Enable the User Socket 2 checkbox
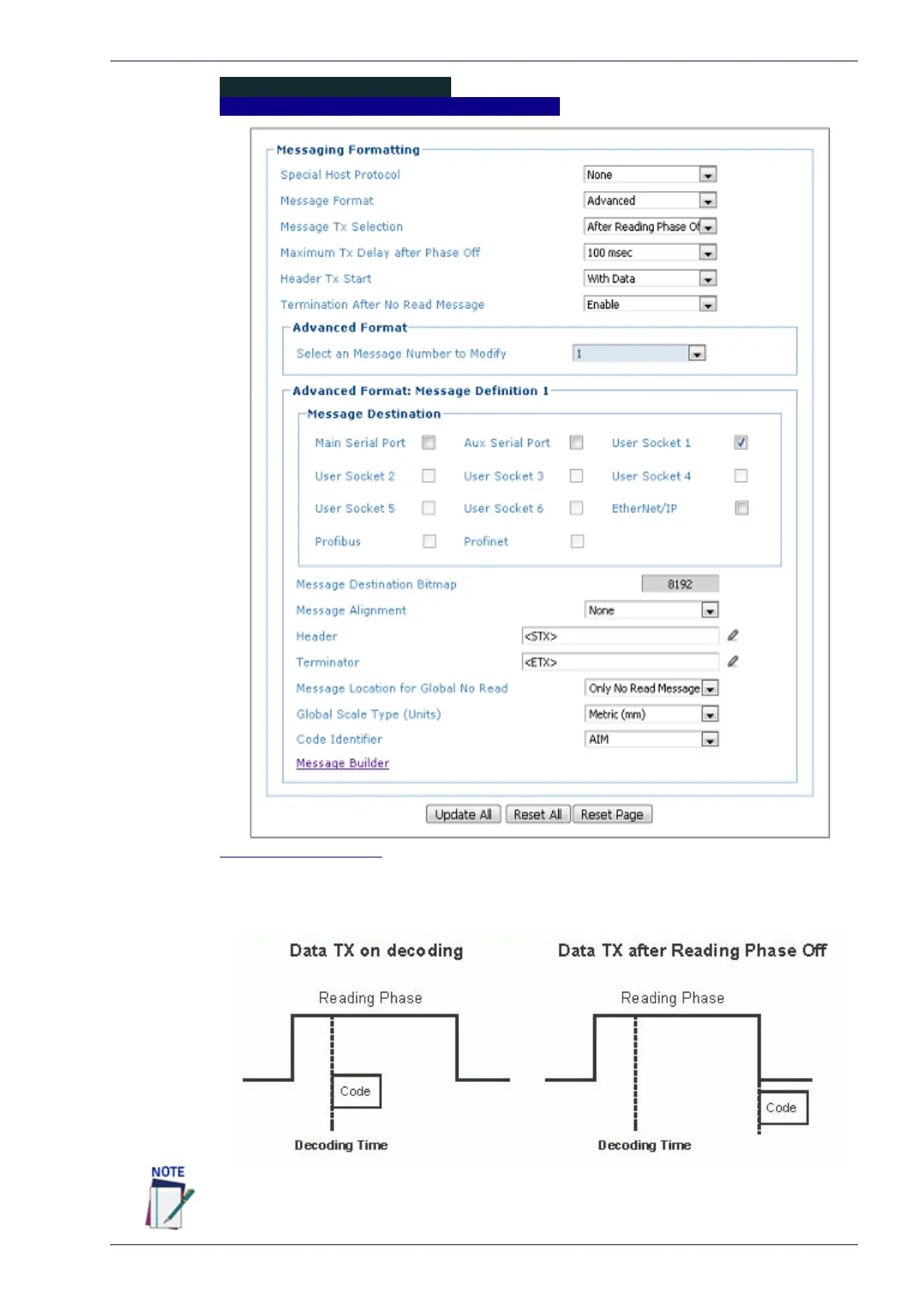 point(429,475)
